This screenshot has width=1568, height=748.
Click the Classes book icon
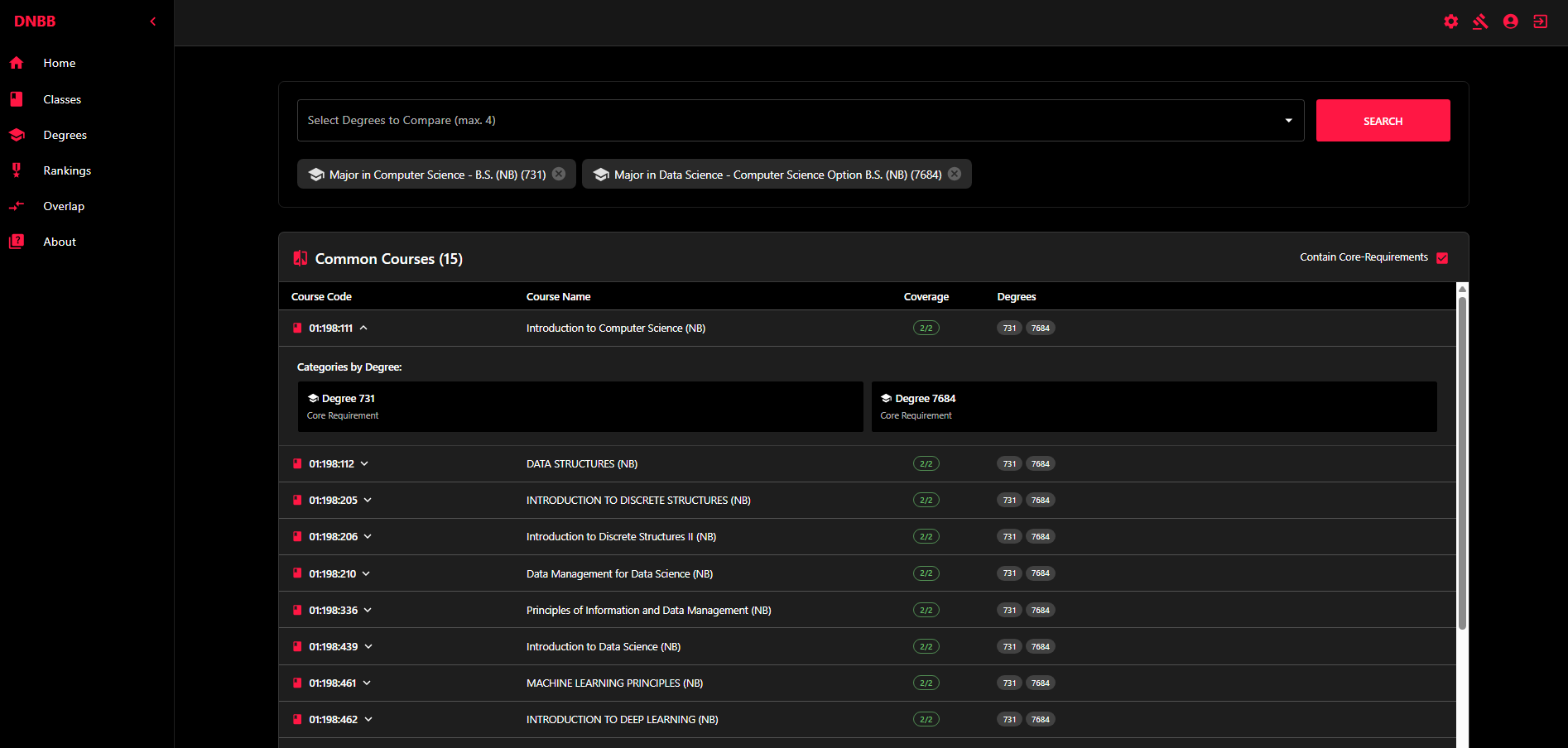(x=17, y=99)
